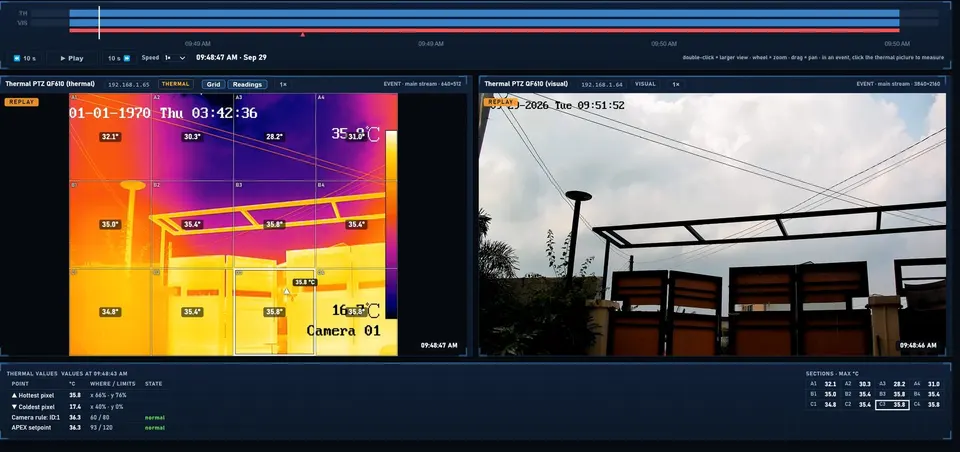Open the Speed dropdown
960x452 pixels.
point(174,58)
